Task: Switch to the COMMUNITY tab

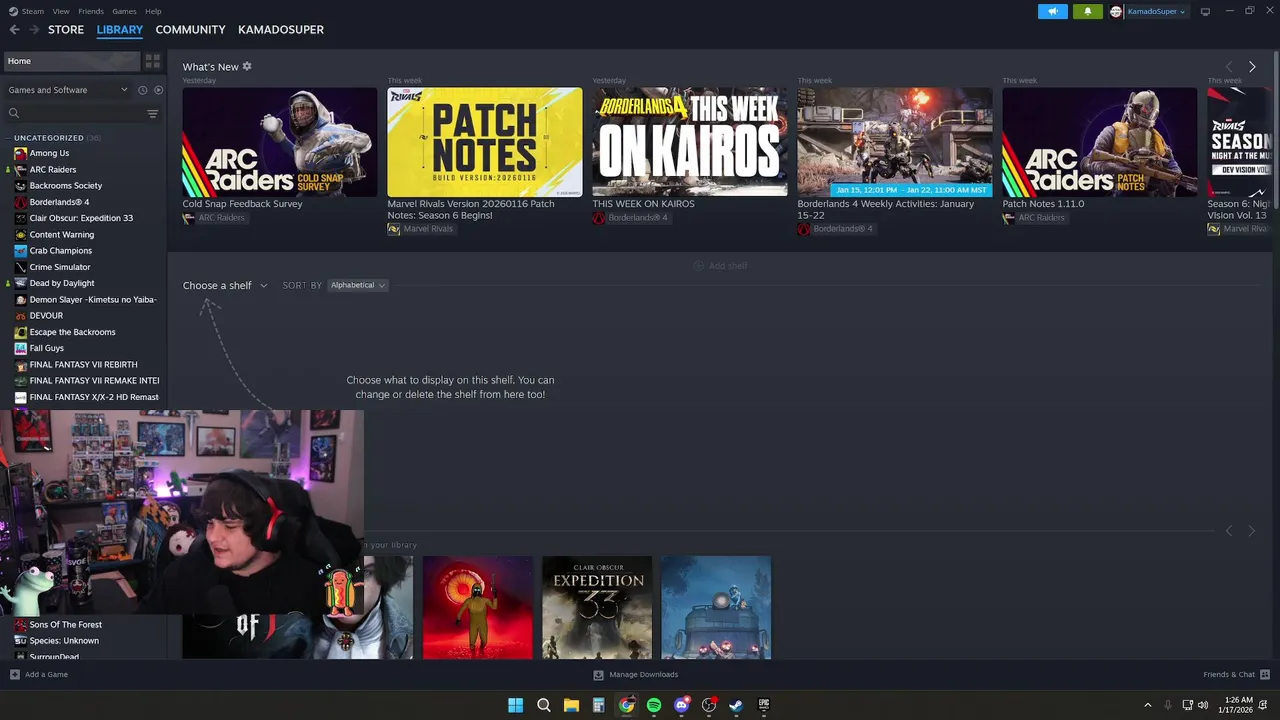Action: (x=190, y=30)
